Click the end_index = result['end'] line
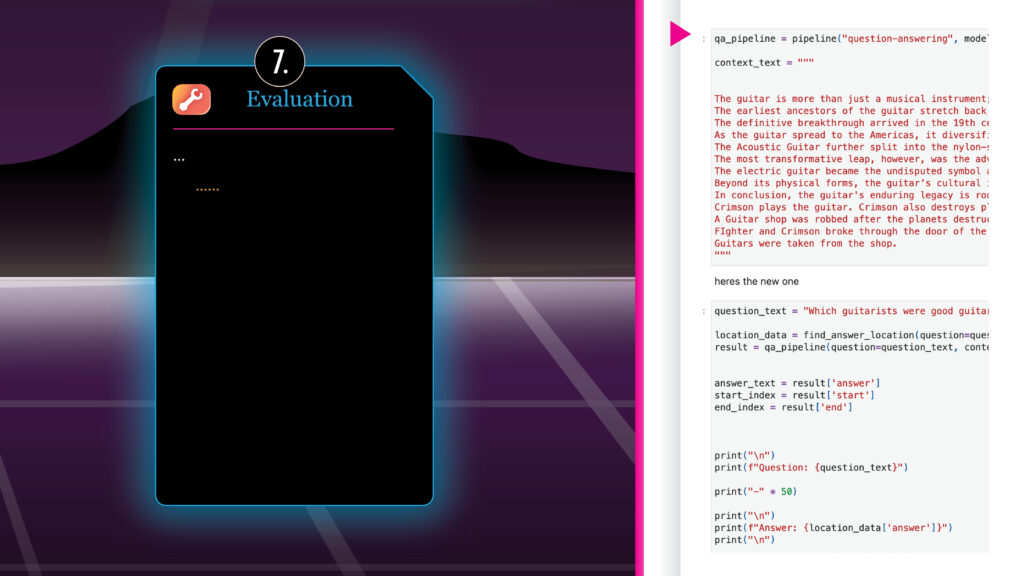 coord(783,407)
